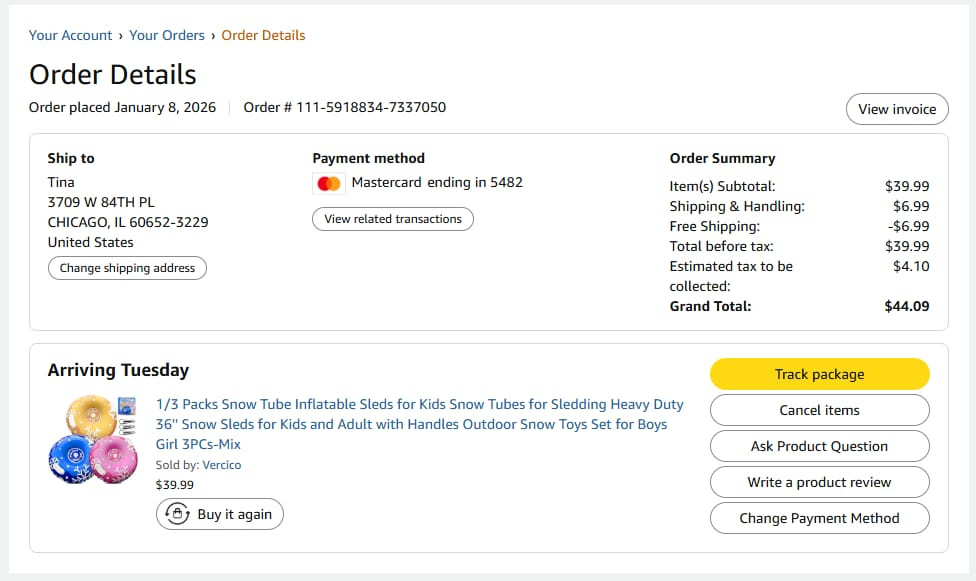Click the Mastercard logo icon
Screen dimensions: 976x581
[328, 183]
